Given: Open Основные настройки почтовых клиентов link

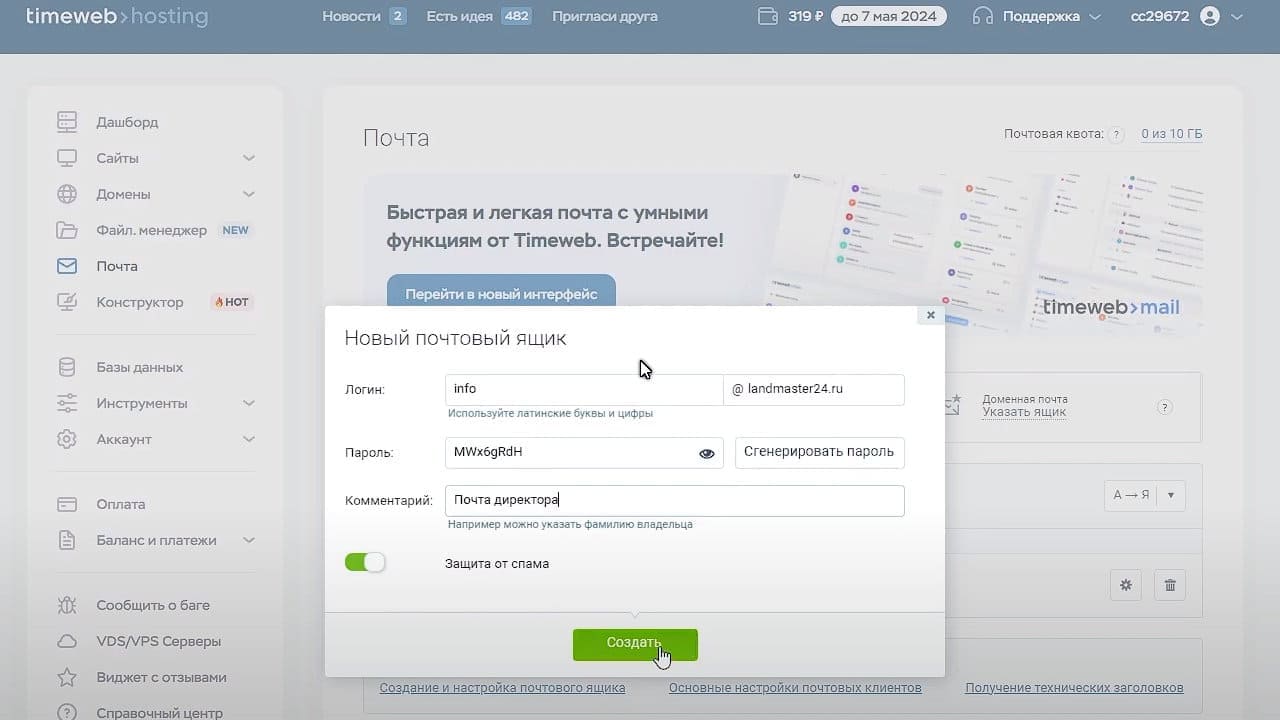Looking at the screenshot, I should (x=795, y=688).
